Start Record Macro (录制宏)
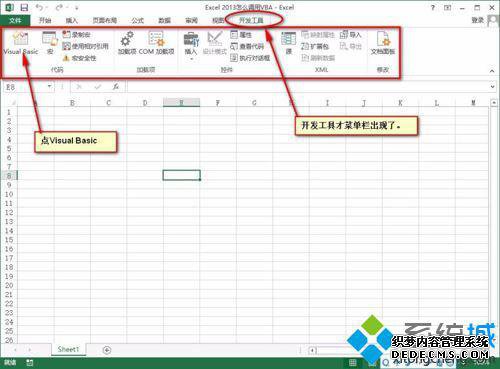This screenshot has height=369, width=500. 77,34
